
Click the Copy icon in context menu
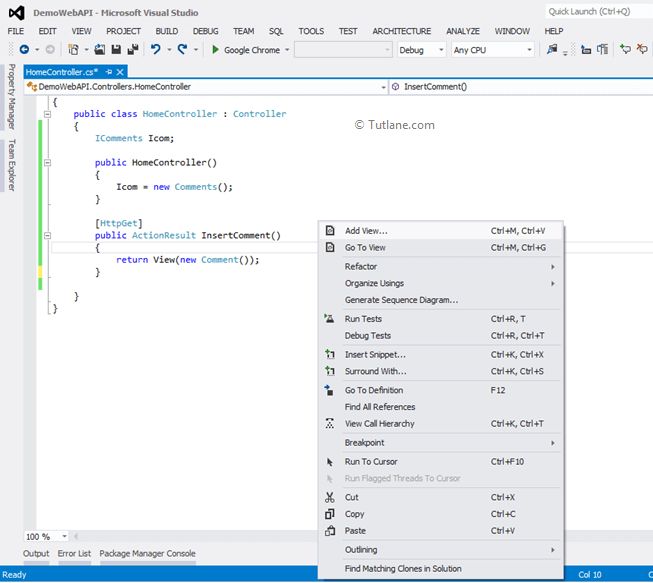point(329,514)
